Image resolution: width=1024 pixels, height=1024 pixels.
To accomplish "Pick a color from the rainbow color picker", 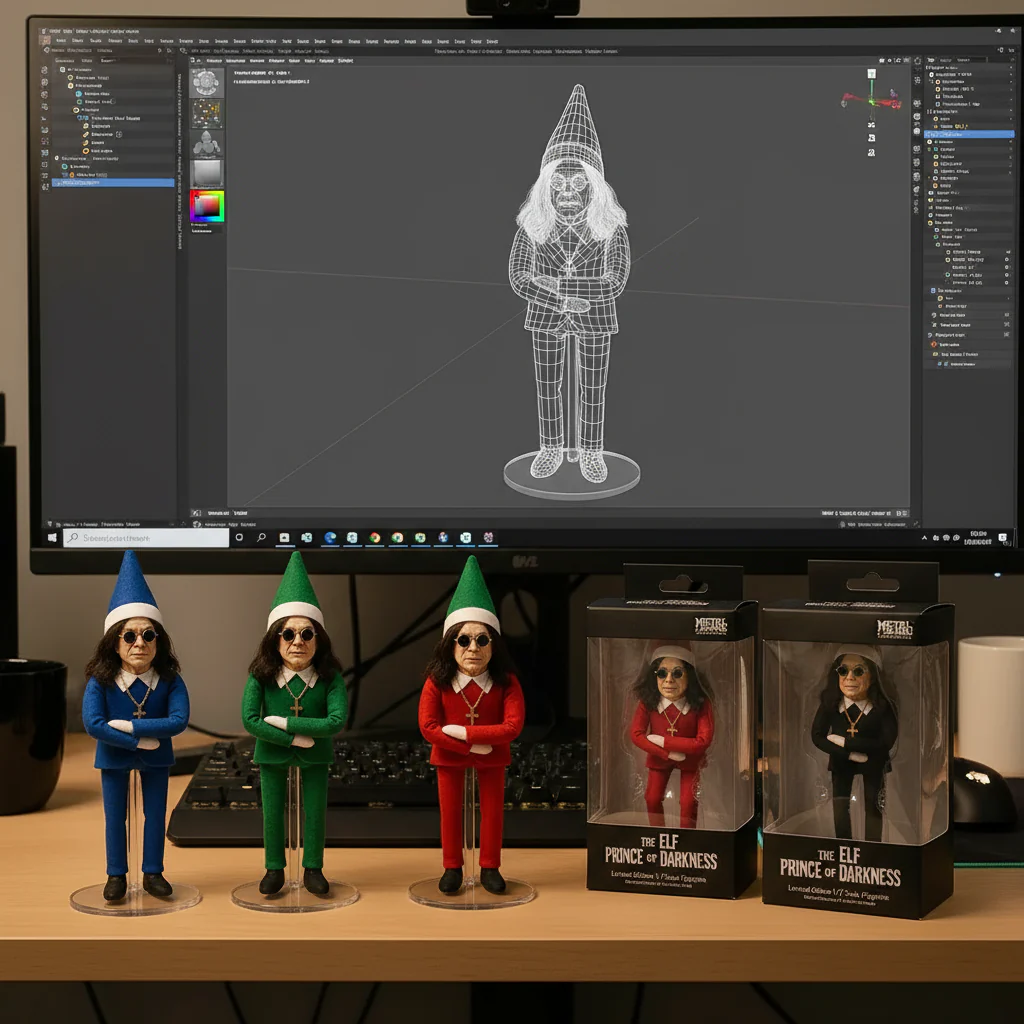I will 207,206.
